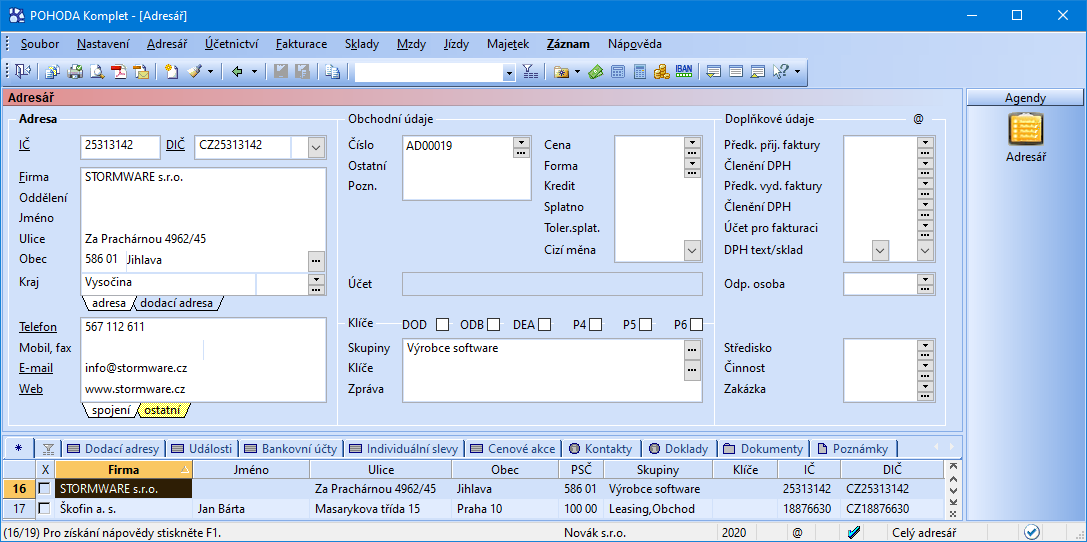Screen dimensions: 1087x542
Task: Click the gold coins icon
Action: click(x=662, y=71)
